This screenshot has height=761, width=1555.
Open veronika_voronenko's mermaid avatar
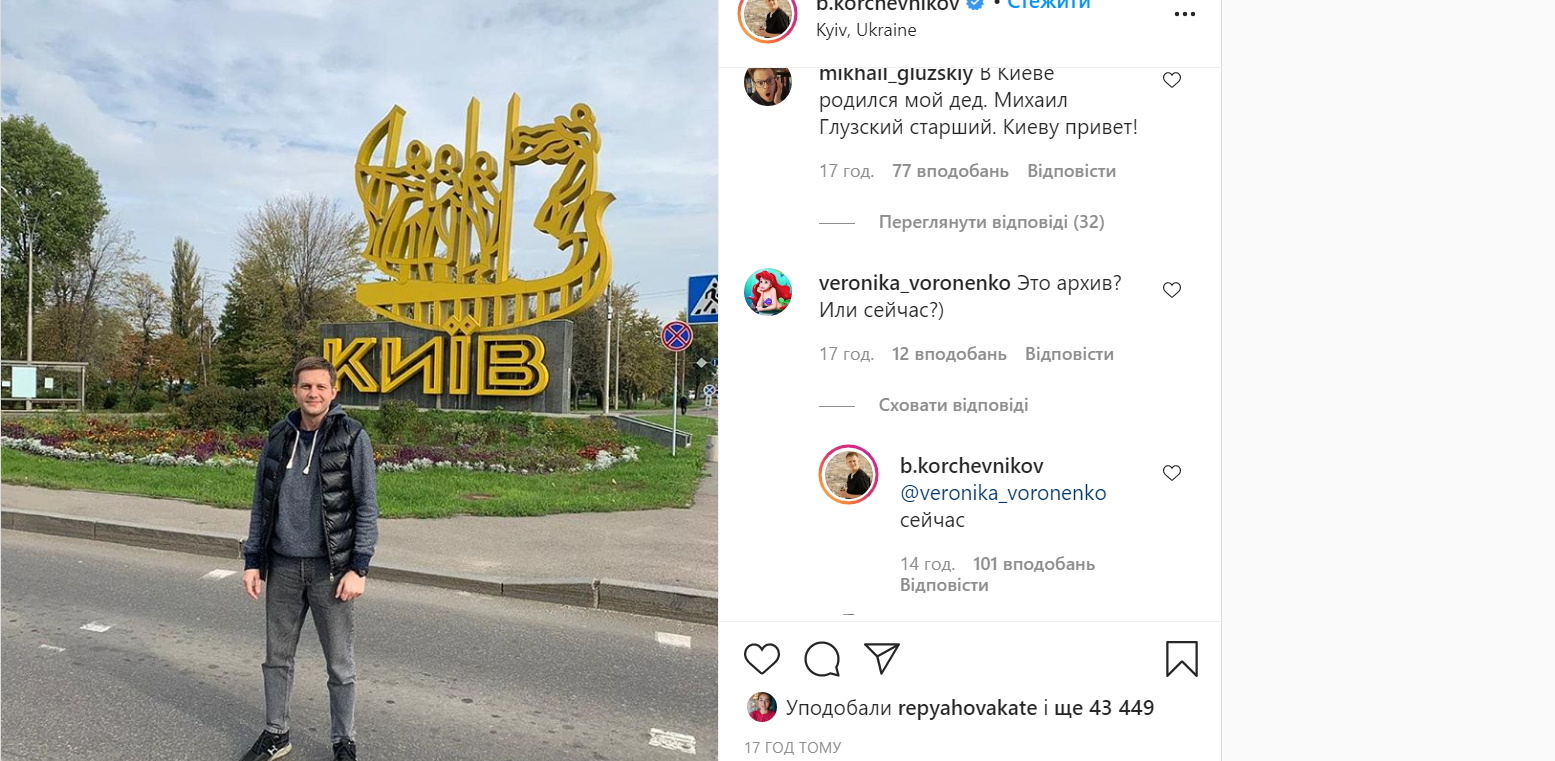(x=768, y=292)
